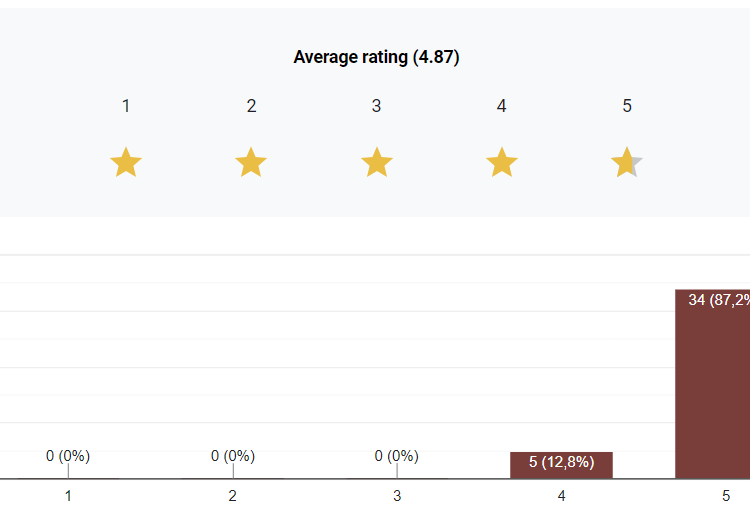
Task: Click the 5 (12,8%) bar
Action: coord(561,465)
